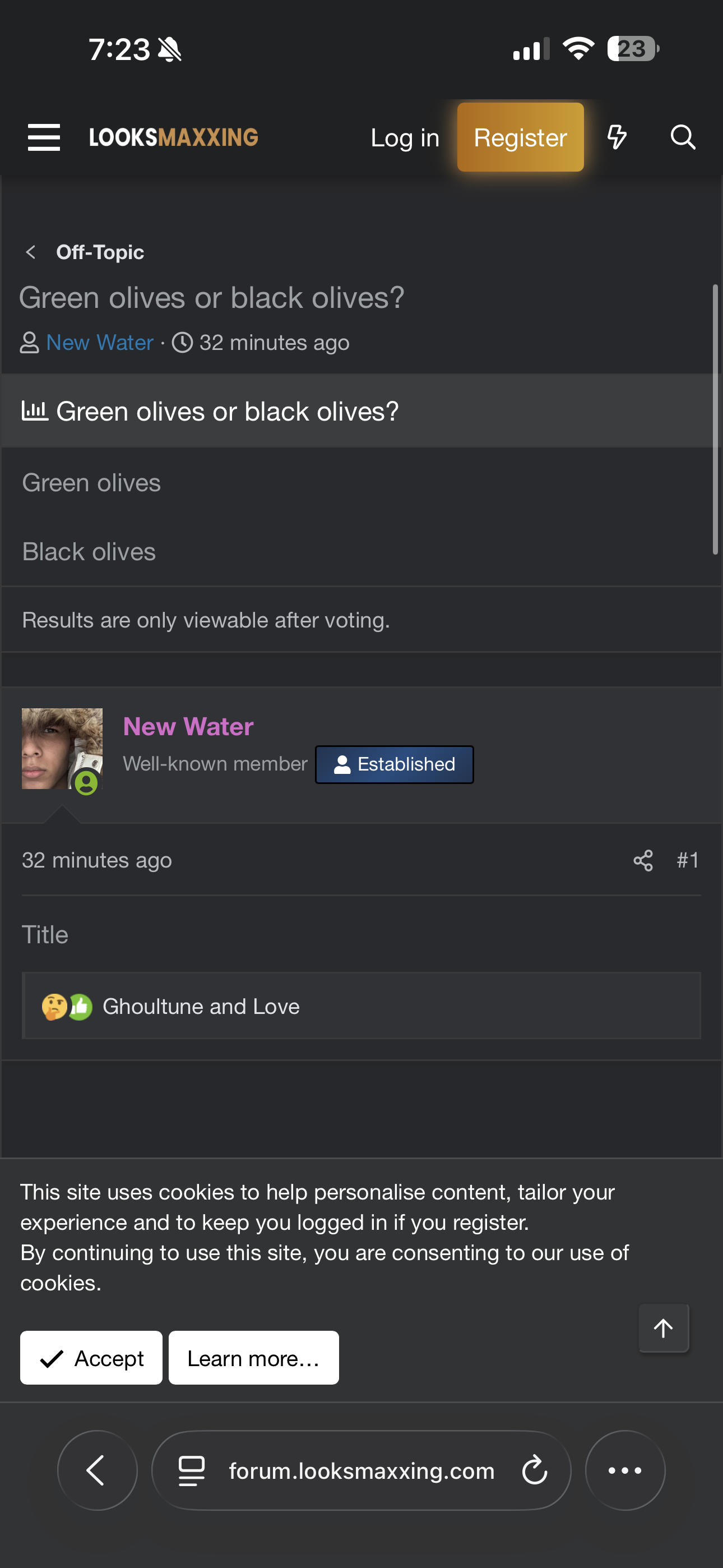Tap the page settings icon in address bar
Viewport: 723px width, 1568px height.
(191, 1470)
